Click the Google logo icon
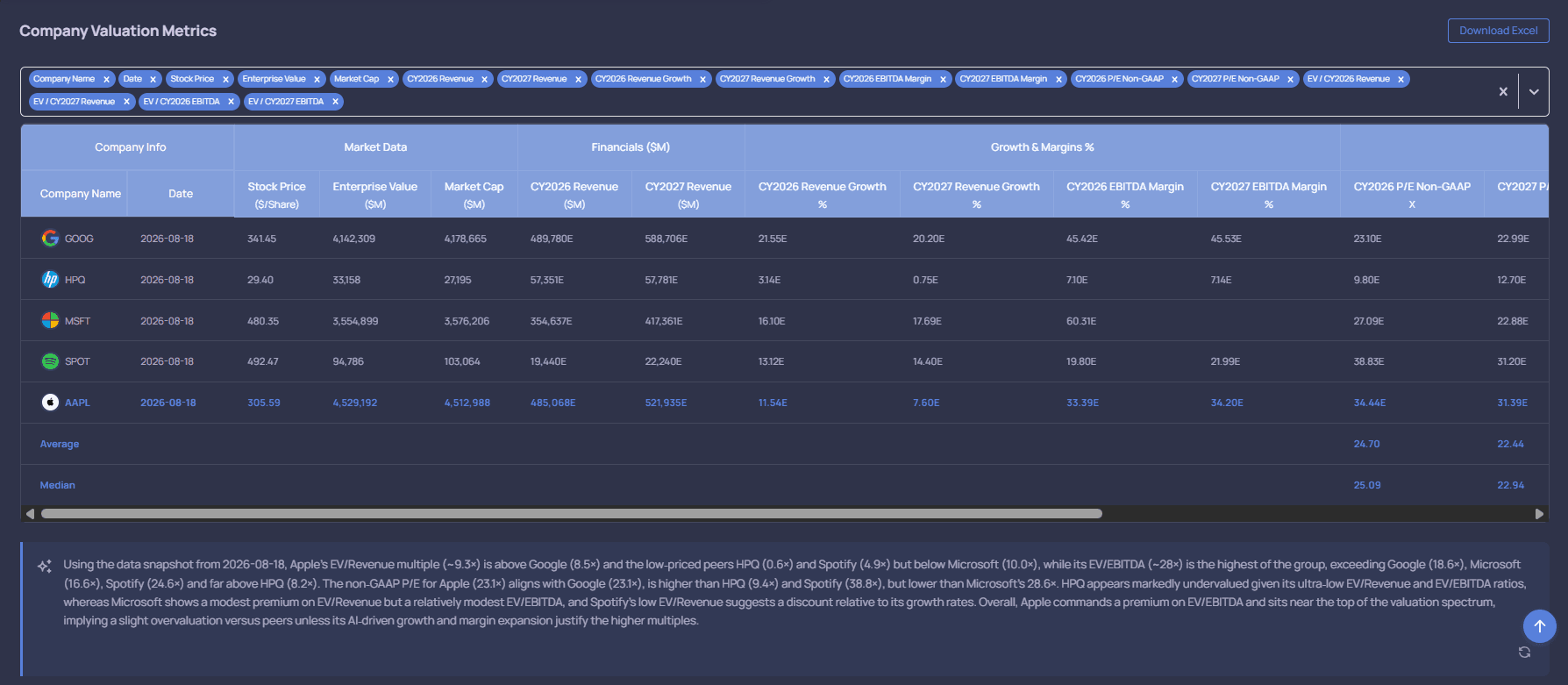 51,238
